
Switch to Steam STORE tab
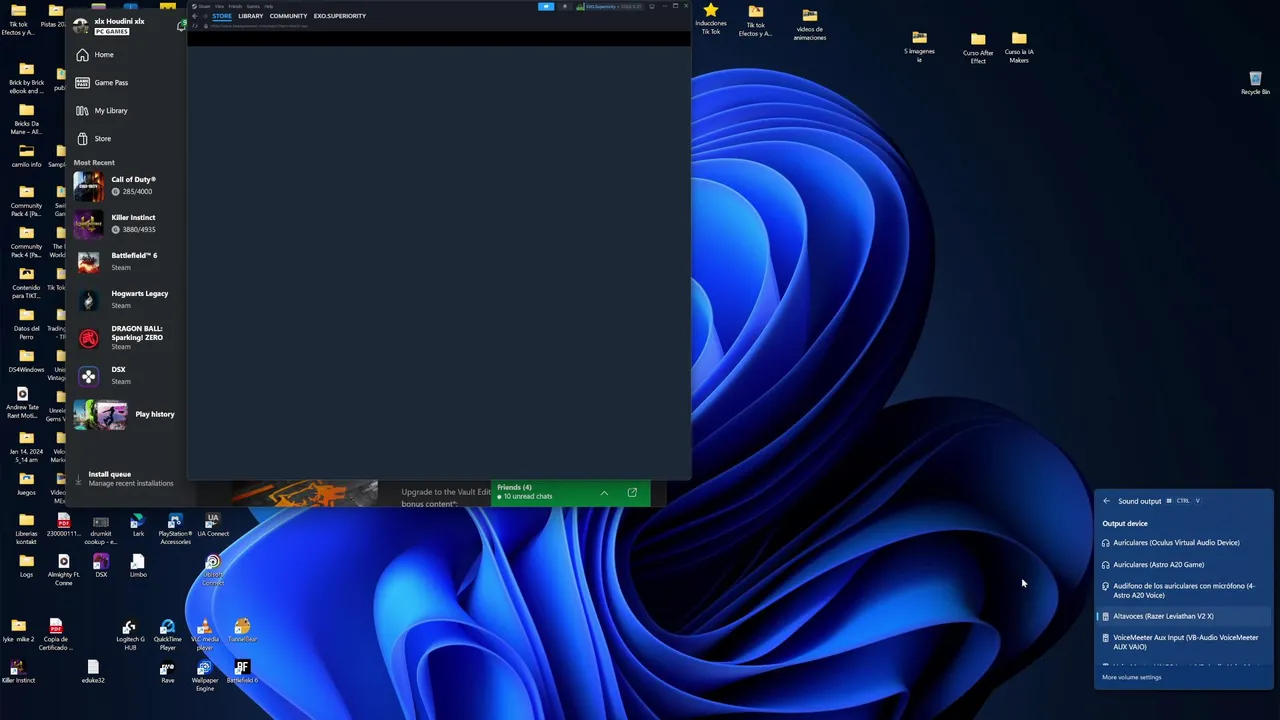(222, 16)
